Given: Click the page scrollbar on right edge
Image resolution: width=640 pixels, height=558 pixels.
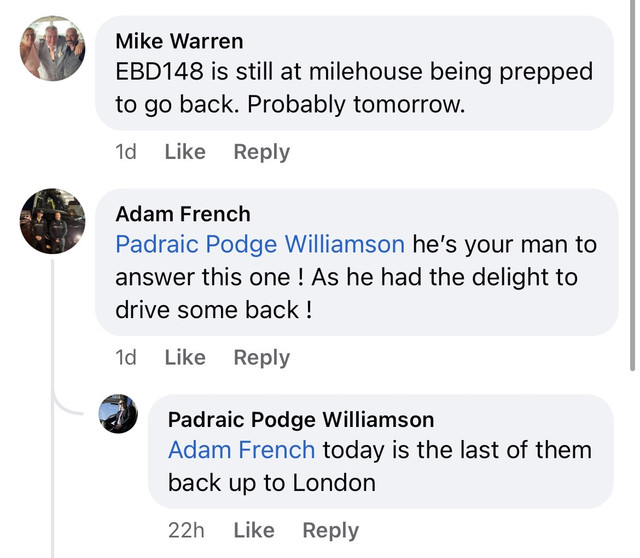Looking at the screenshot, I should click(632, 185).
